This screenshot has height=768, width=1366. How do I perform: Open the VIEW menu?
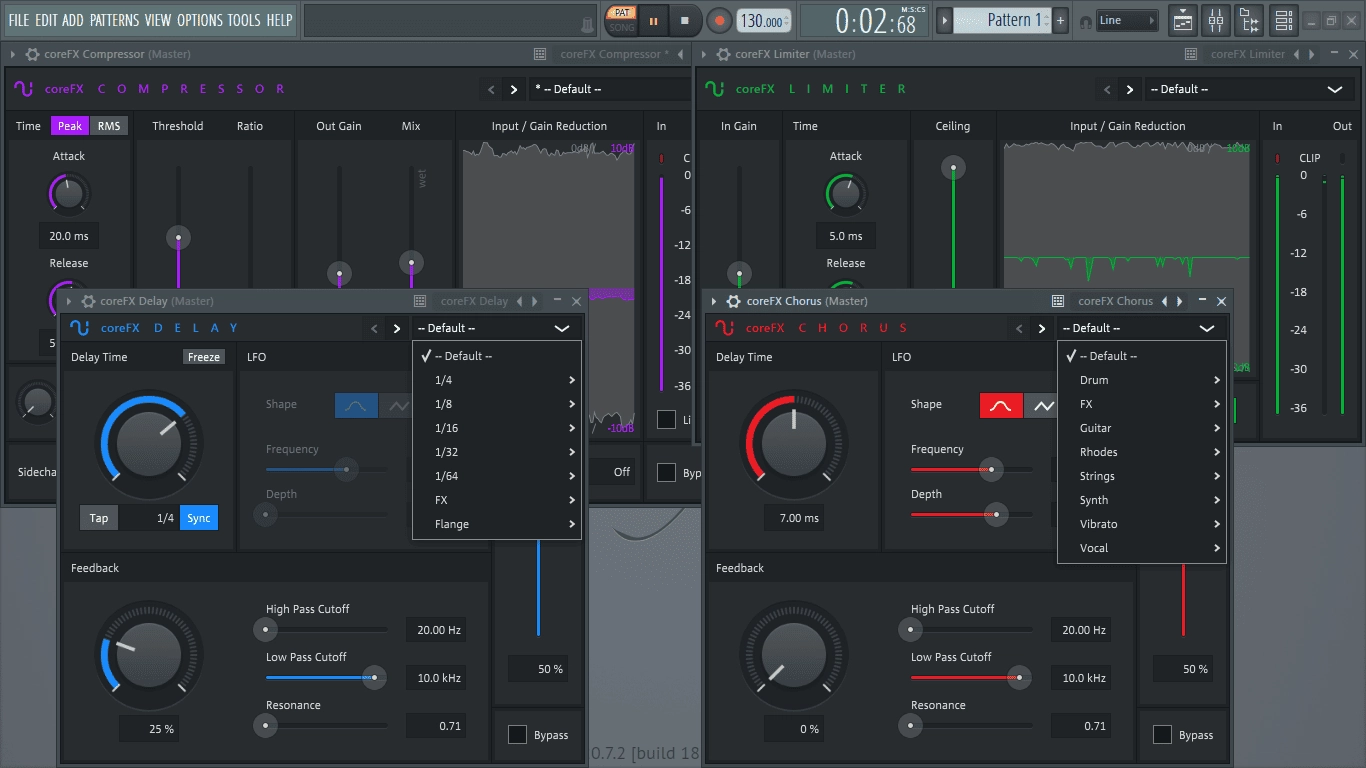pos(158,20)
